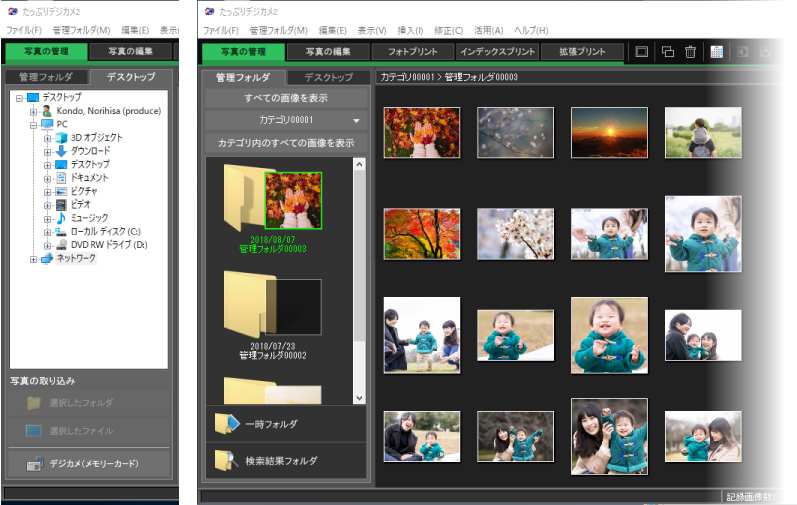Click デジカメ(メモリーカード) camera import button
The height and width of the screenshot is (505, 797).
[88, 464]
